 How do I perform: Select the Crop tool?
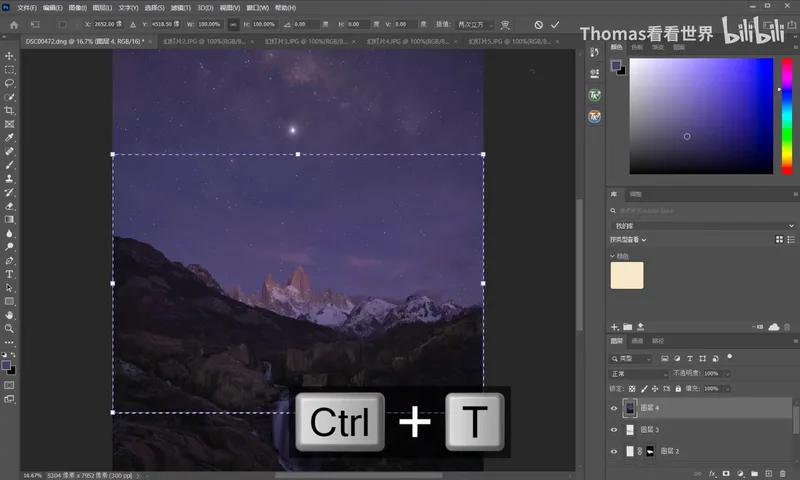(9, 110)
